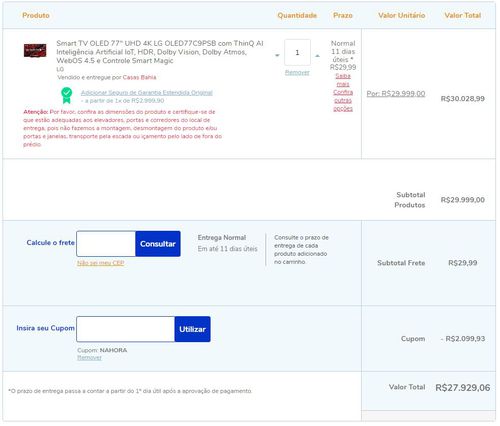
Task: Remove the NAHORA coupon
Action: (89, 358)
